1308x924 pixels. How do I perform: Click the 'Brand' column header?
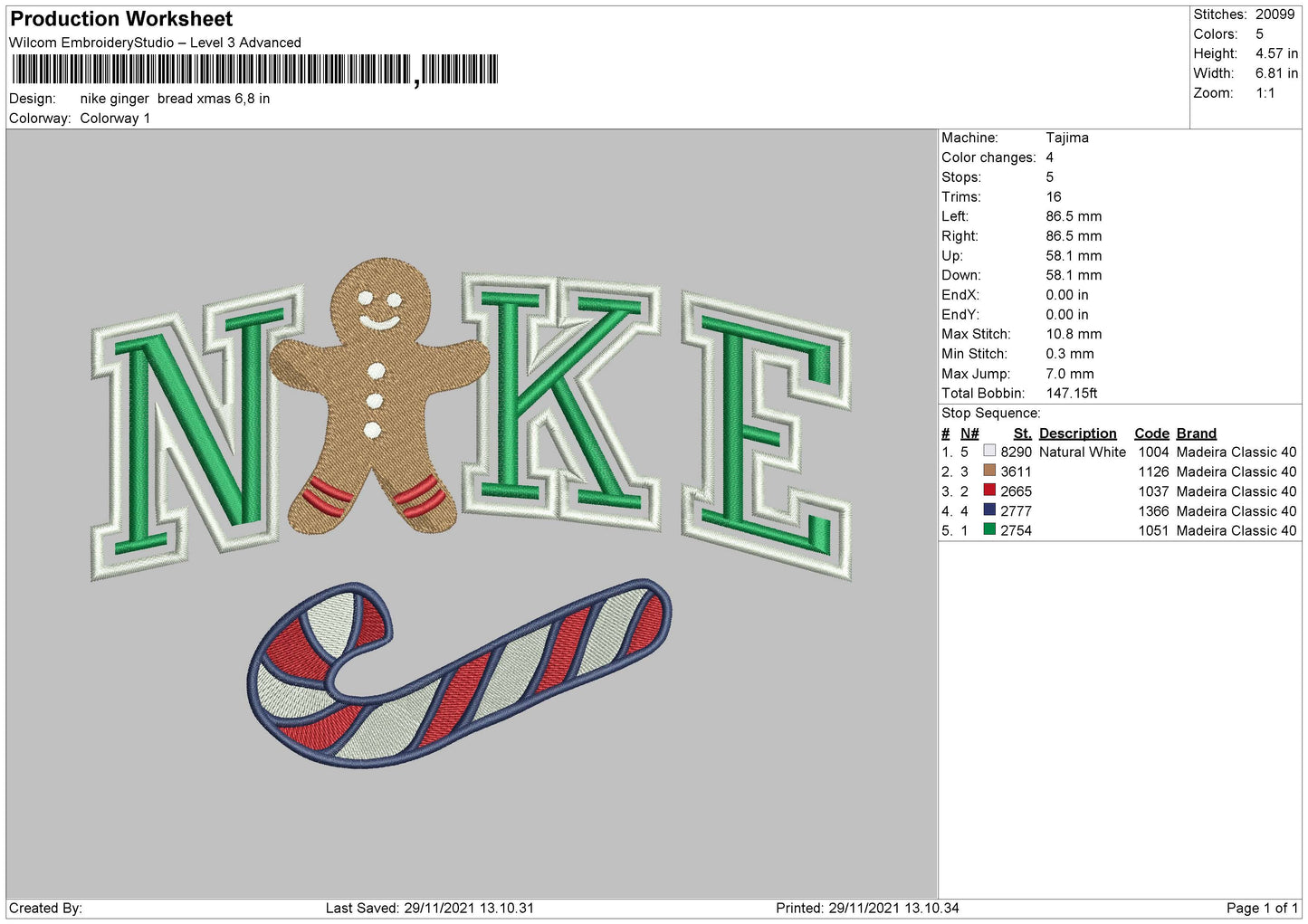click(x=1196, y=433)
